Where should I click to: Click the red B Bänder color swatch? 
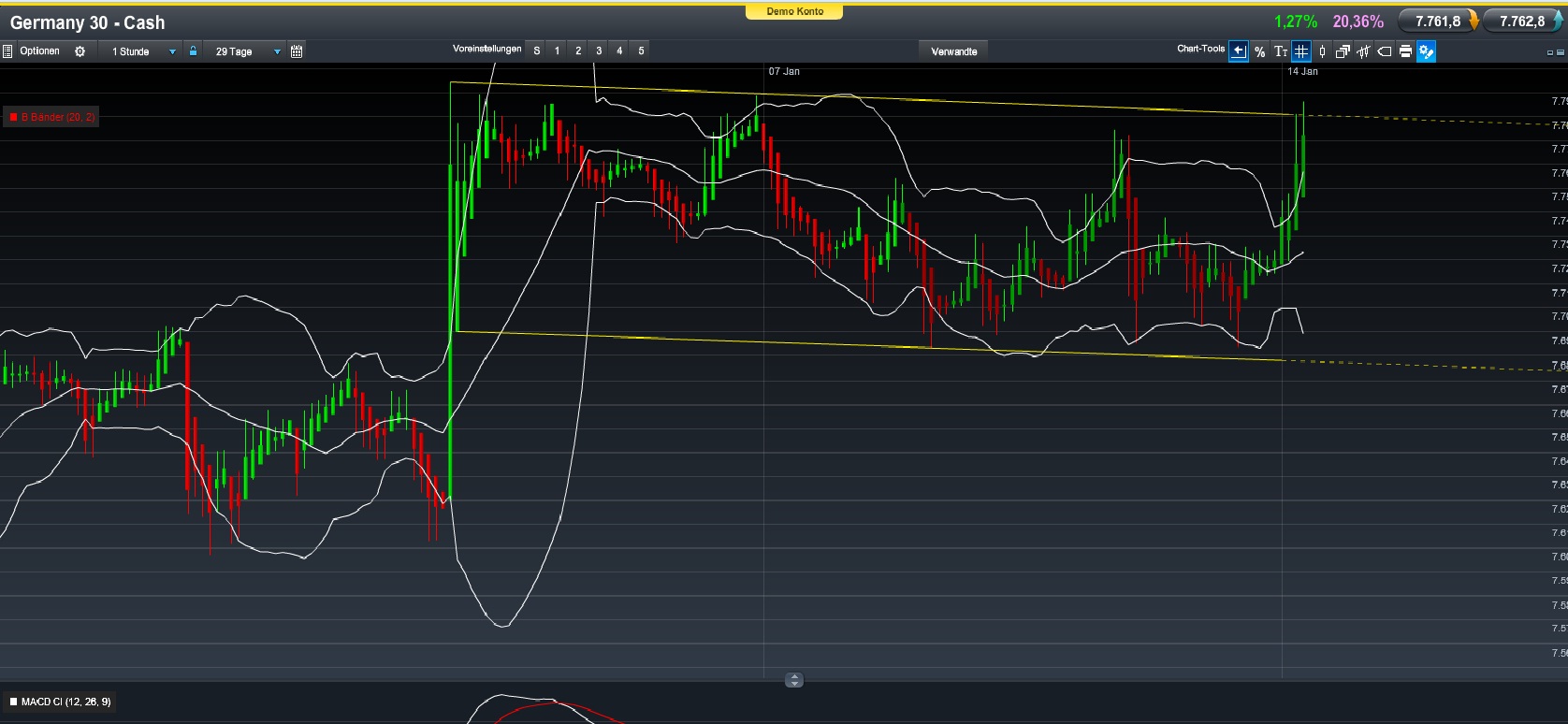[13, 117]
